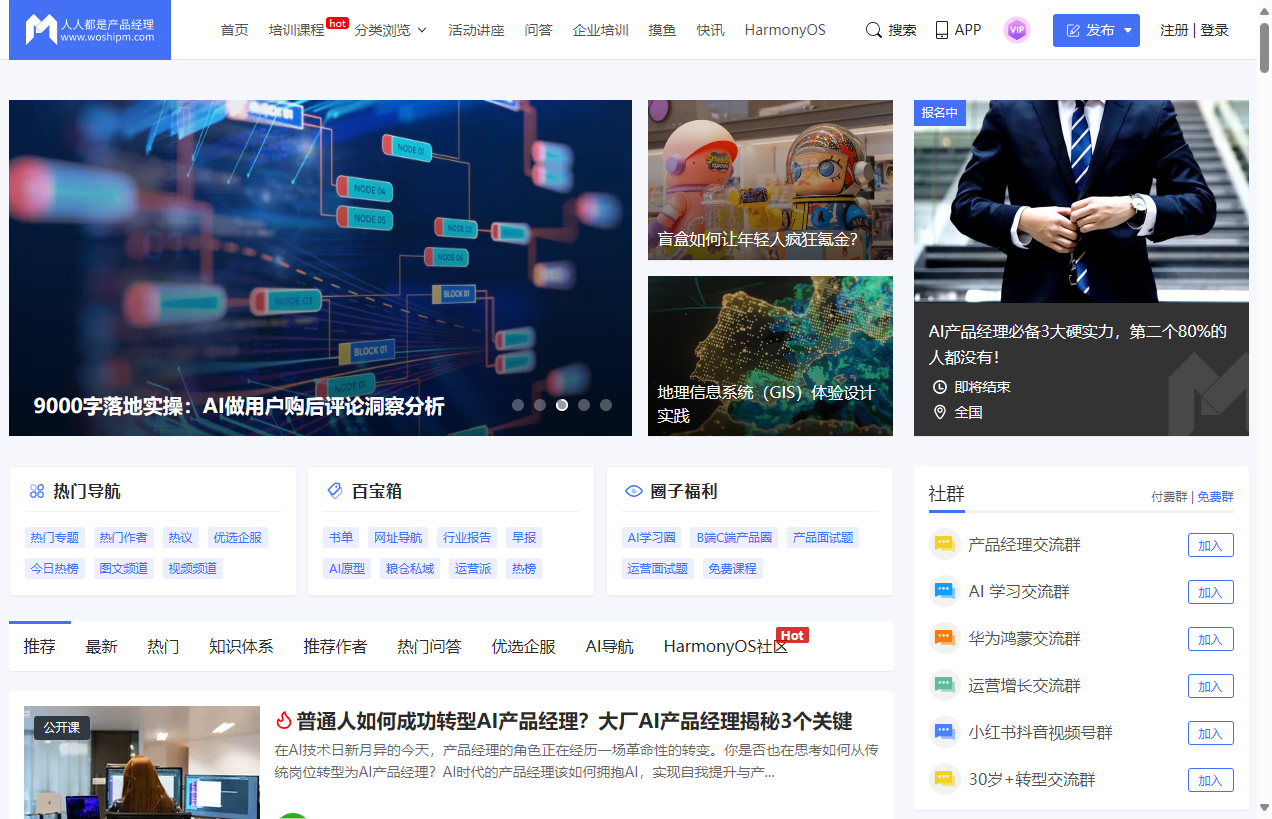Click the 百宝箱 bookmark icon
The height and width of the screenshot is (819, 1272).
(334, 491)
